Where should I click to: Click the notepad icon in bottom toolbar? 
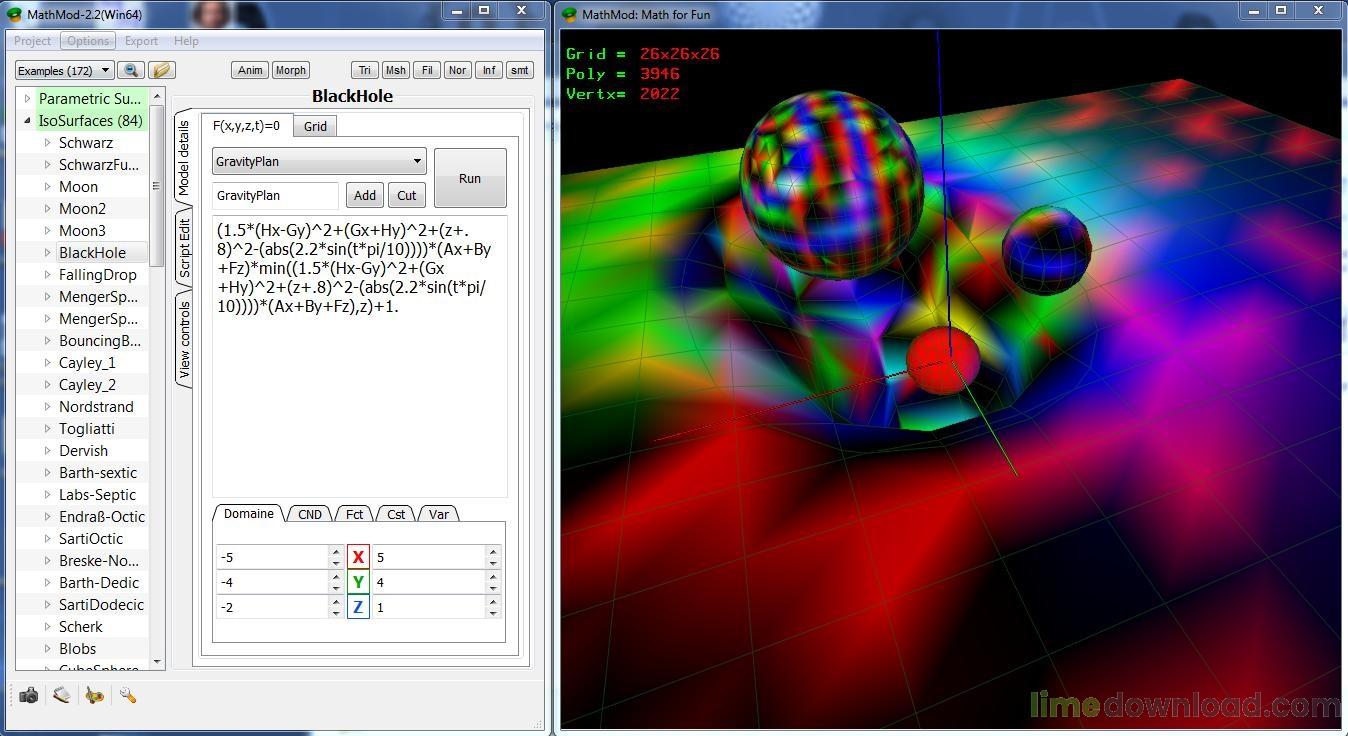[x=62, y=695]
